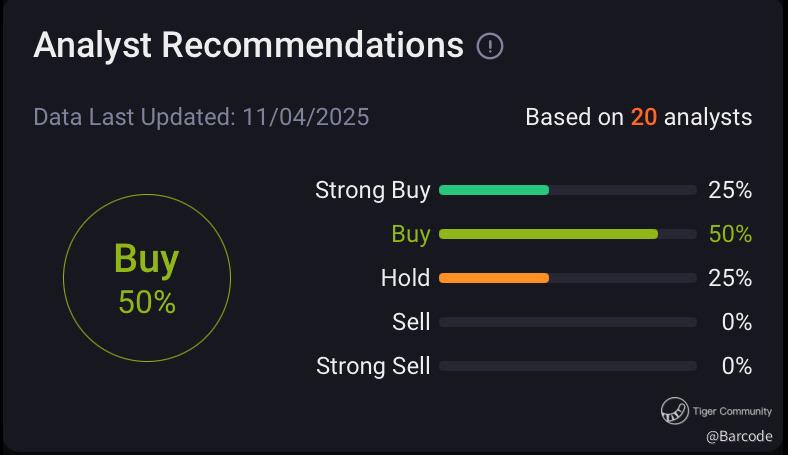Viewport: 788px width, 455px height.
Task: Click the info icon beside Analyst Recommendations
Action: point(490,46)
